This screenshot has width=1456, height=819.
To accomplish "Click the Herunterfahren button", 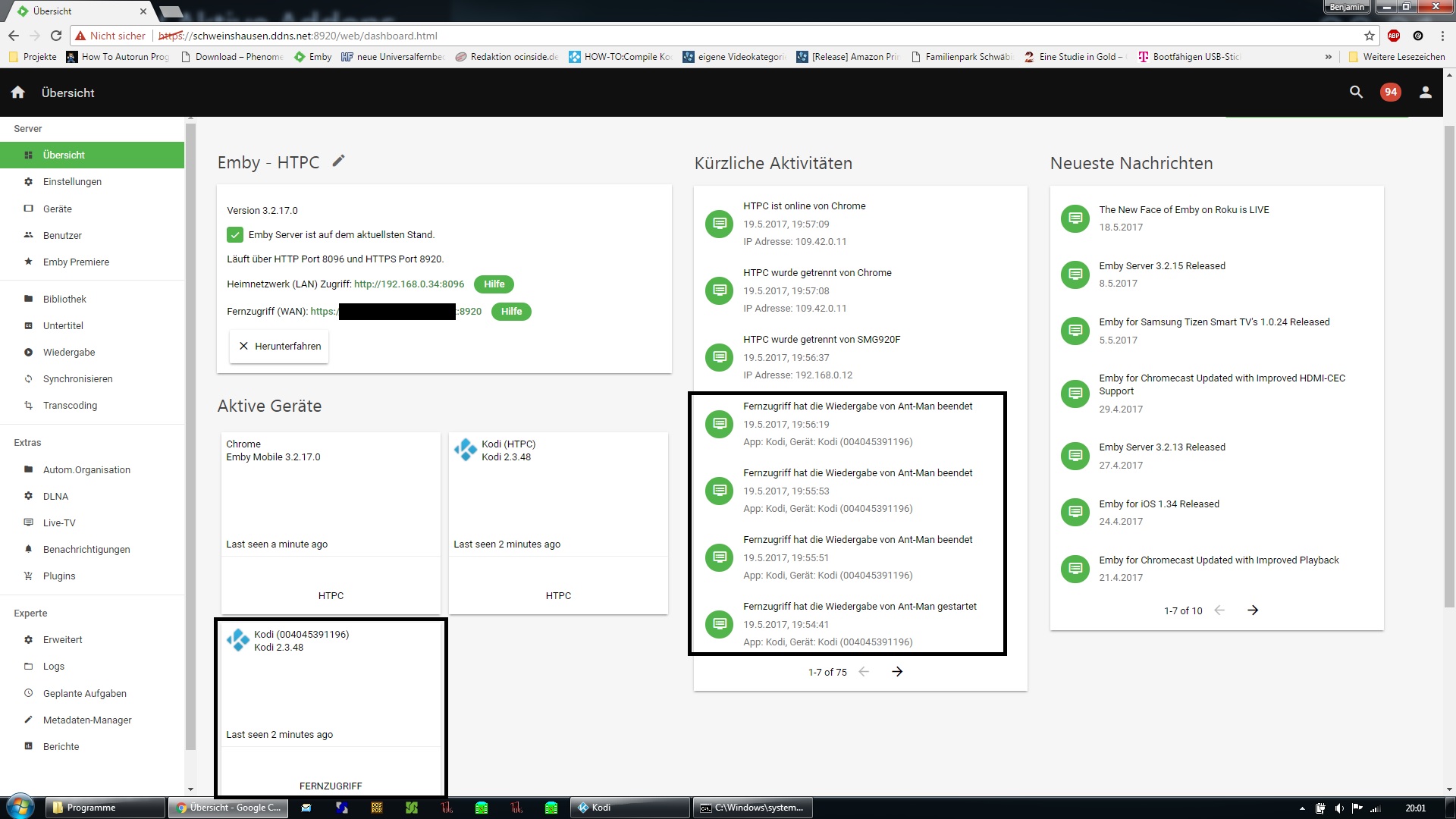I will tap(279, 346).
